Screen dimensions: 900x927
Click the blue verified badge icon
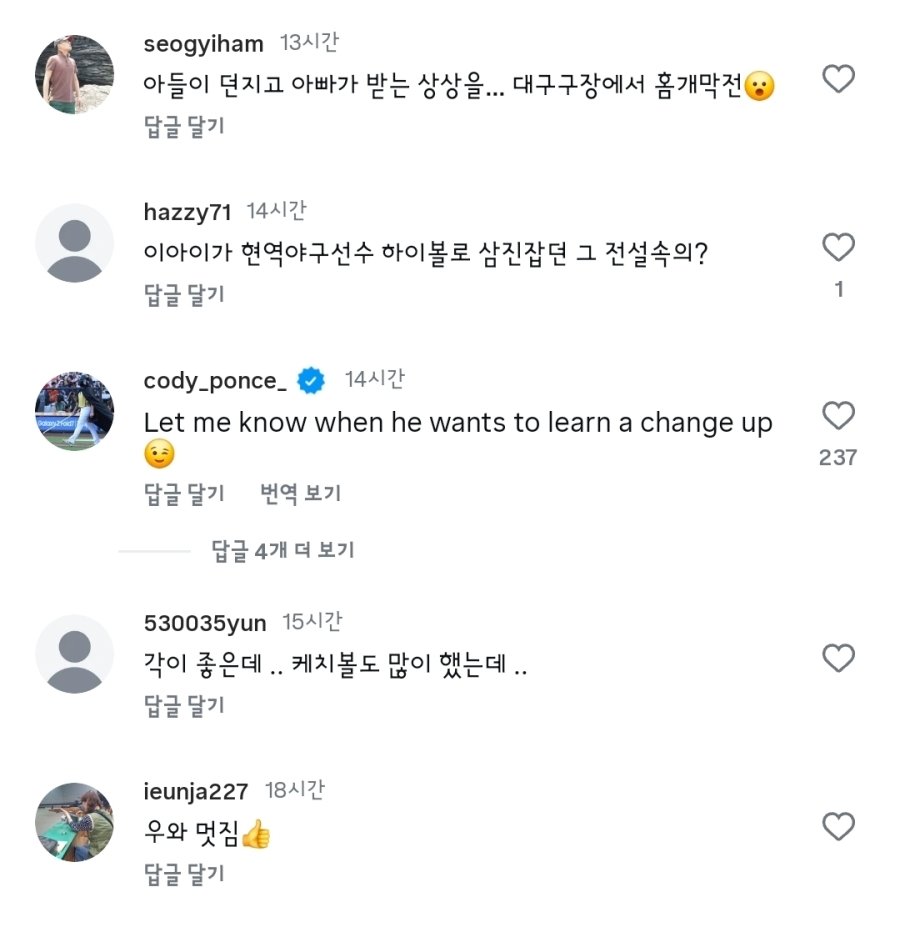coord(312,380)
